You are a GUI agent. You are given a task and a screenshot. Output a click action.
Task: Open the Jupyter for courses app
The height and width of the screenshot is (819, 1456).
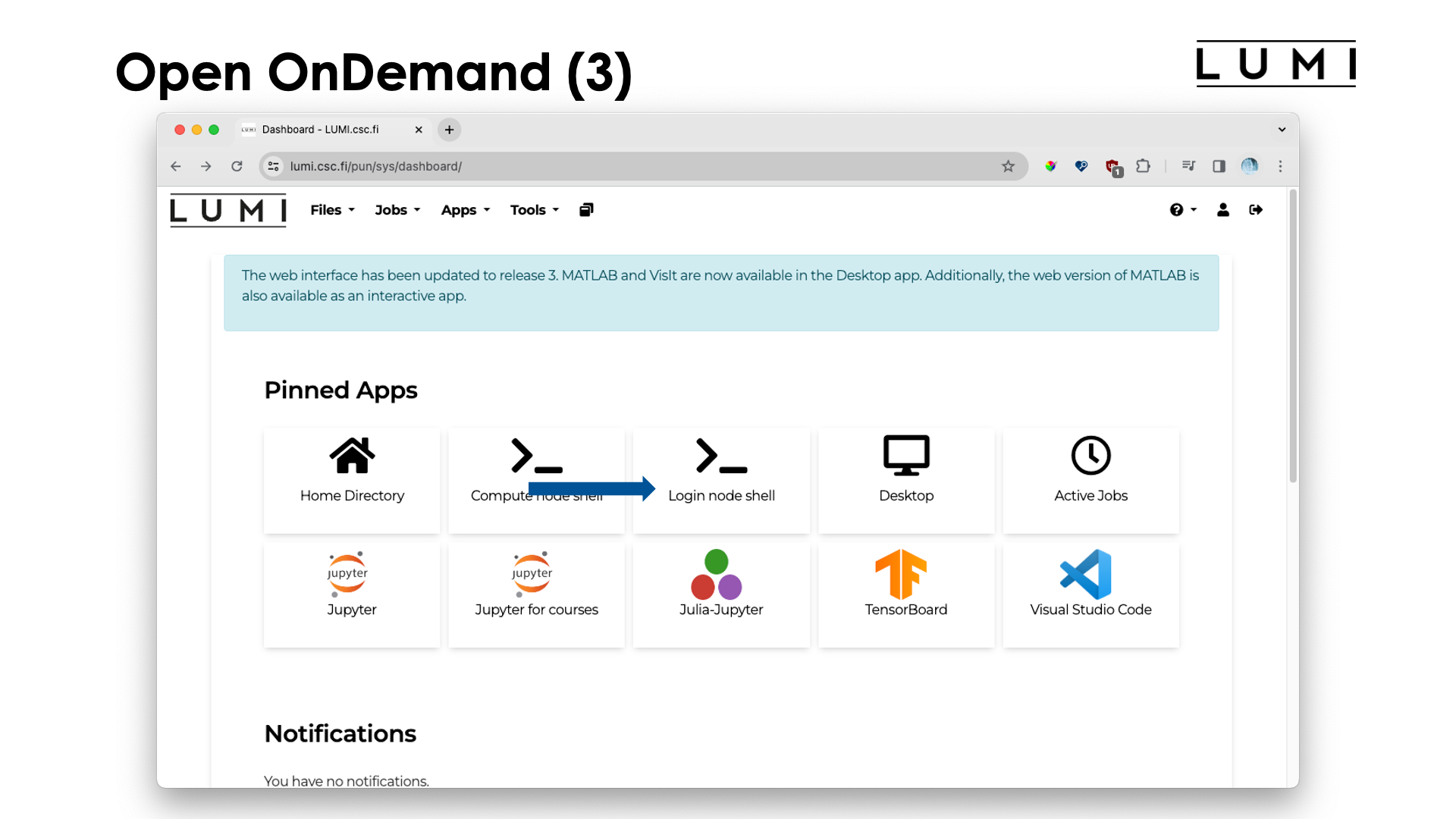[536, 594]
